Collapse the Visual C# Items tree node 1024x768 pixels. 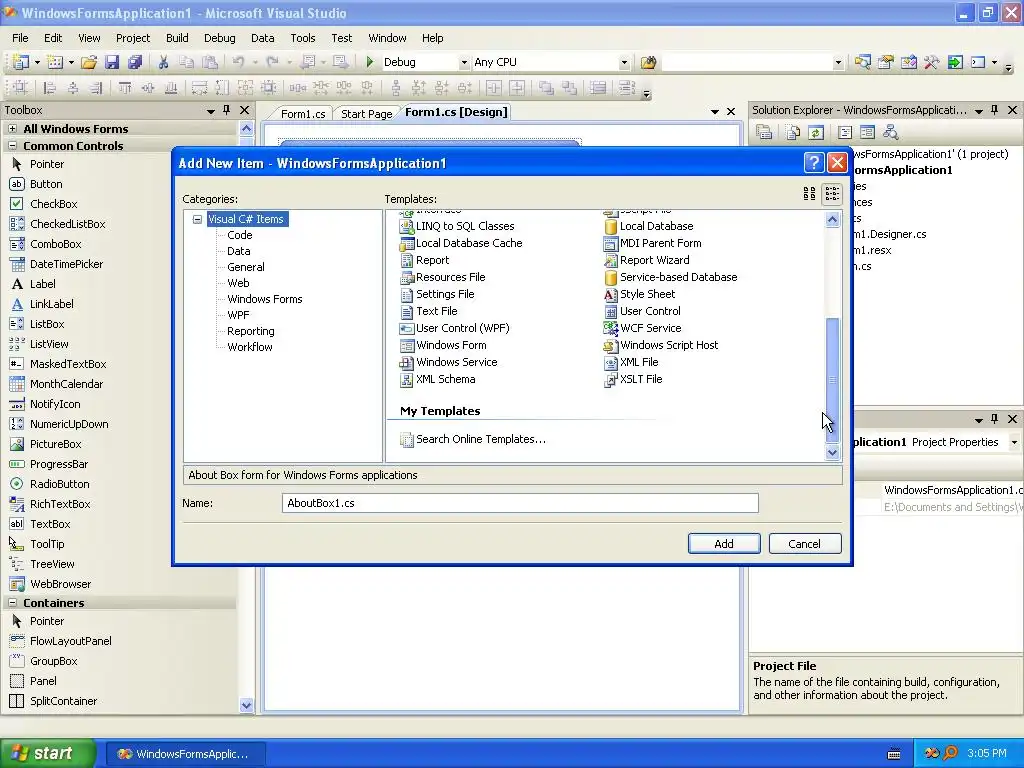pyautogui.click(x=197, y=219)
